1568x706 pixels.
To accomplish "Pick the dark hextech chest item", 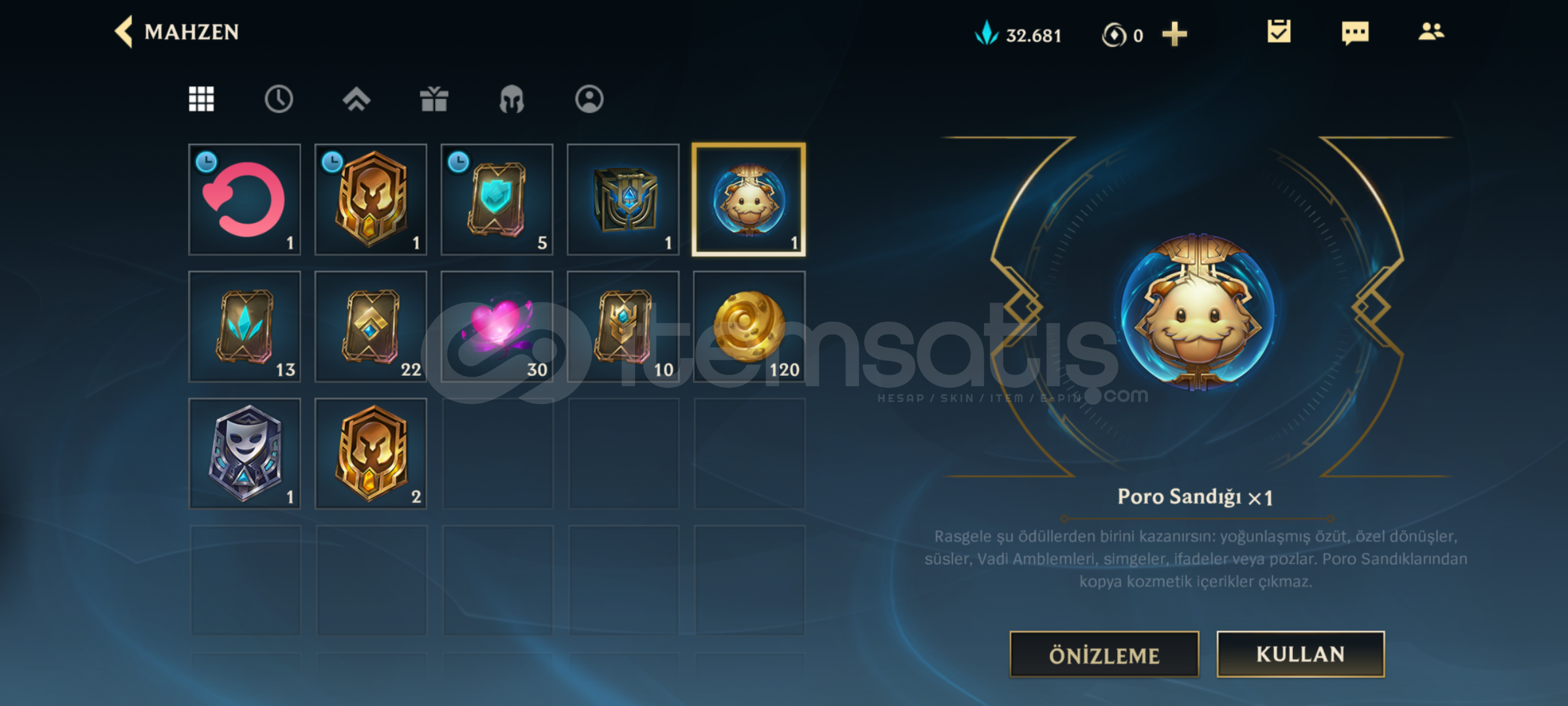I will tap(623, 199).
